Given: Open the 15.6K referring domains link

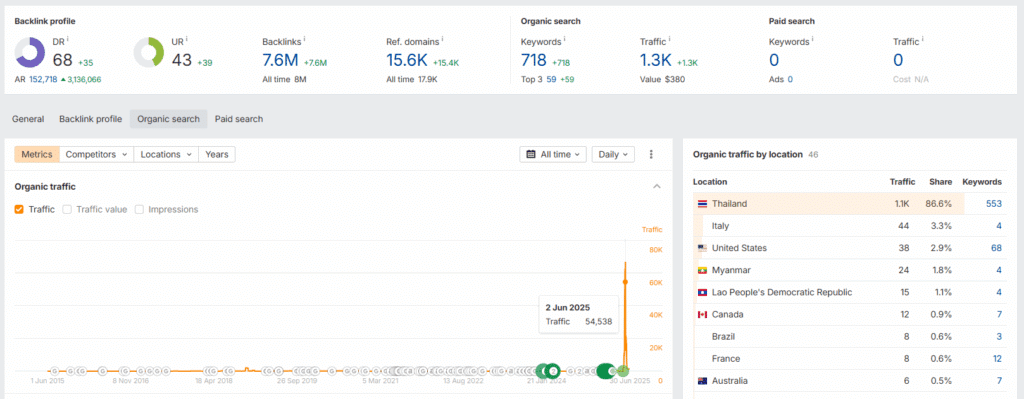Looking at the screenshot, I should (406, 61).
